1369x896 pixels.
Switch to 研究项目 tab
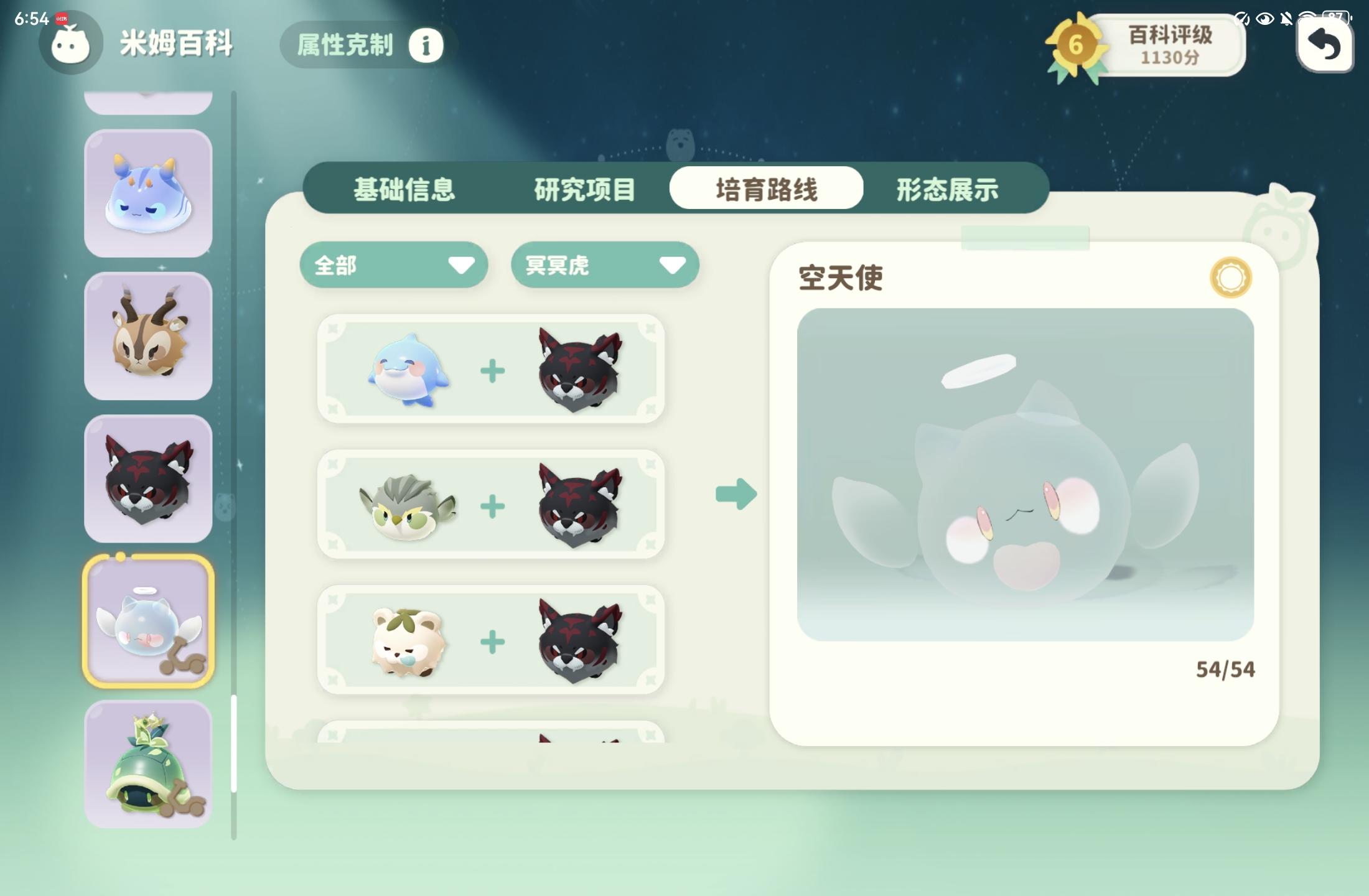[585, 189]
